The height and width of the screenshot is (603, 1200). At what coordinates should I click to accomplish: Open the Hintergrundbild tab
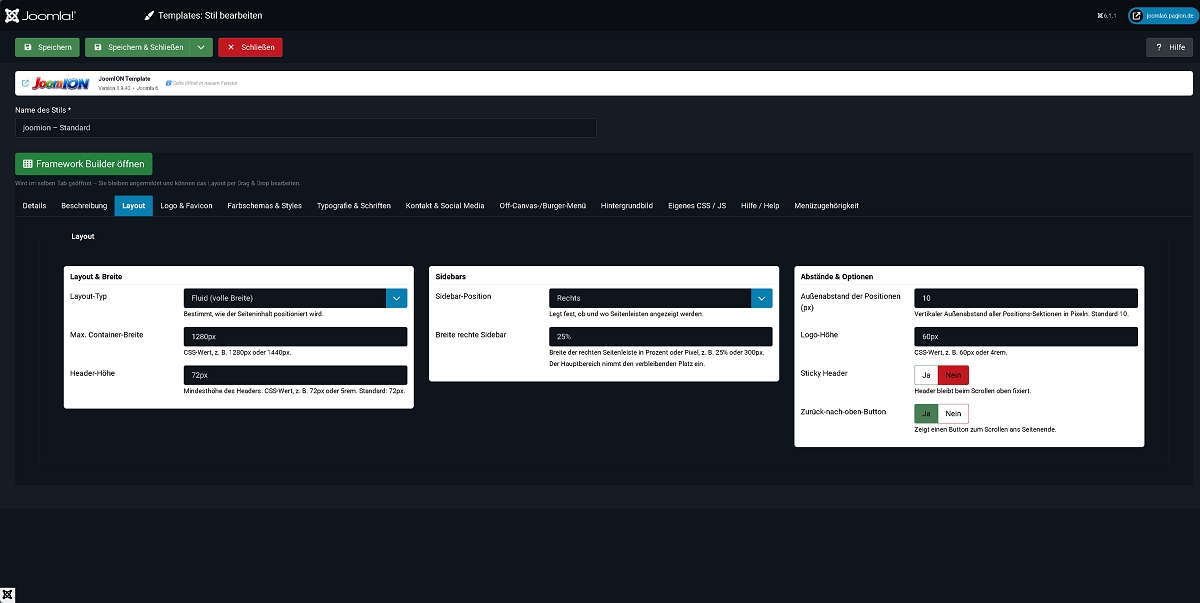pos(627,206)
